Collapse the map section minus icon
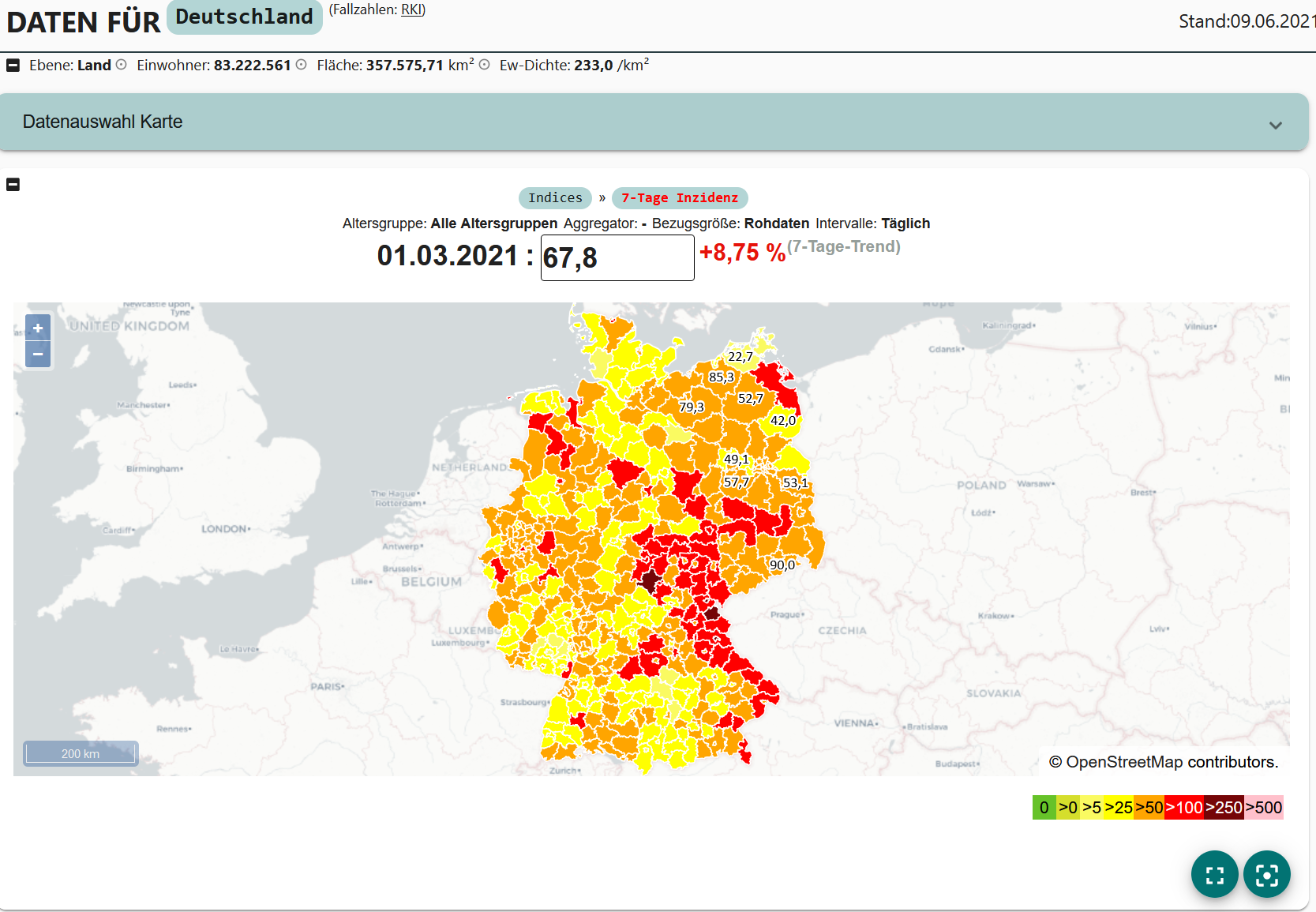The image size is (1316, 912). (13, 185)
